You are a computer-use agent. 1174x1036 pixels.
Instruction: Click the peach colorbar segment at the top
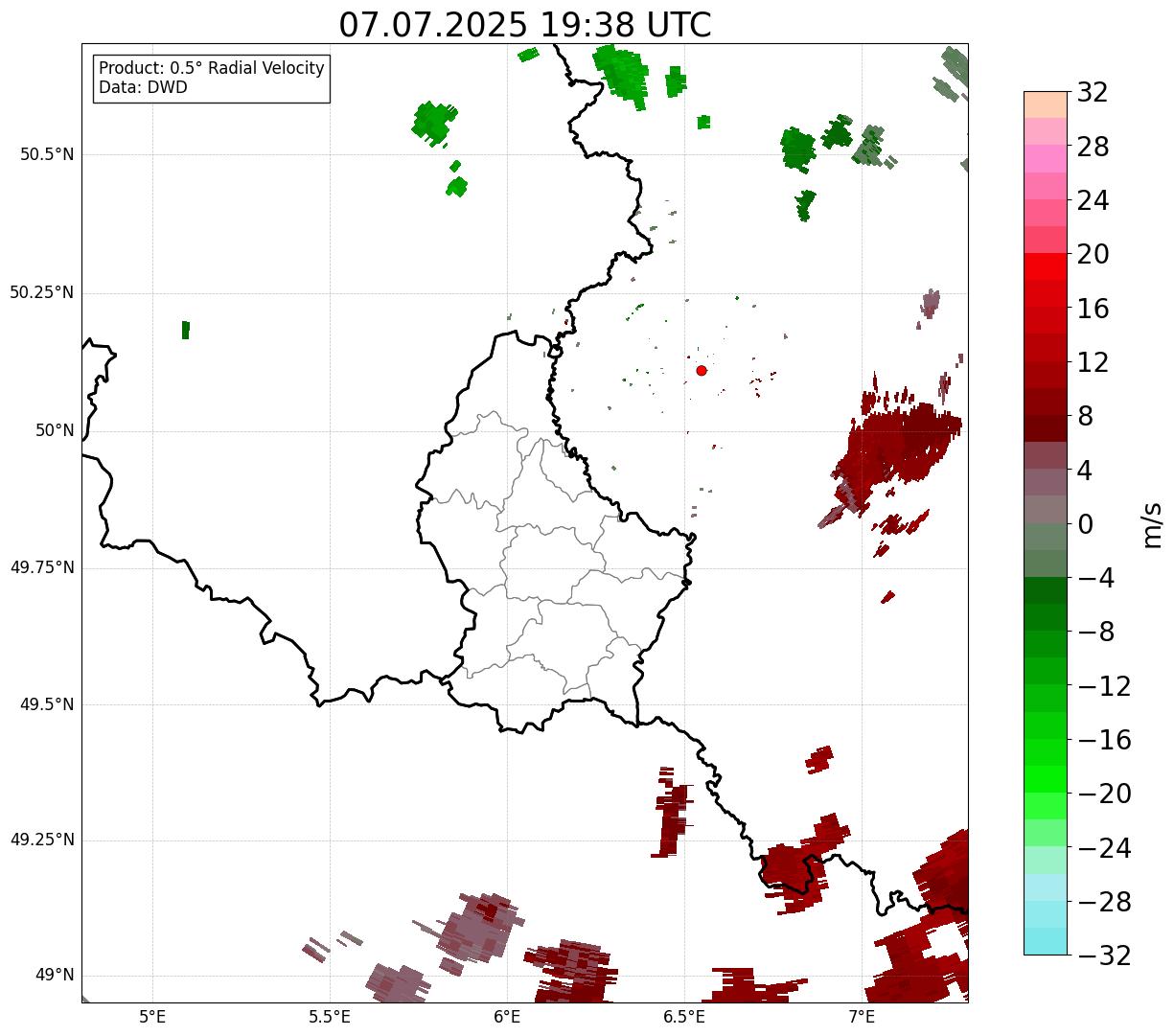pos(1046,104)
